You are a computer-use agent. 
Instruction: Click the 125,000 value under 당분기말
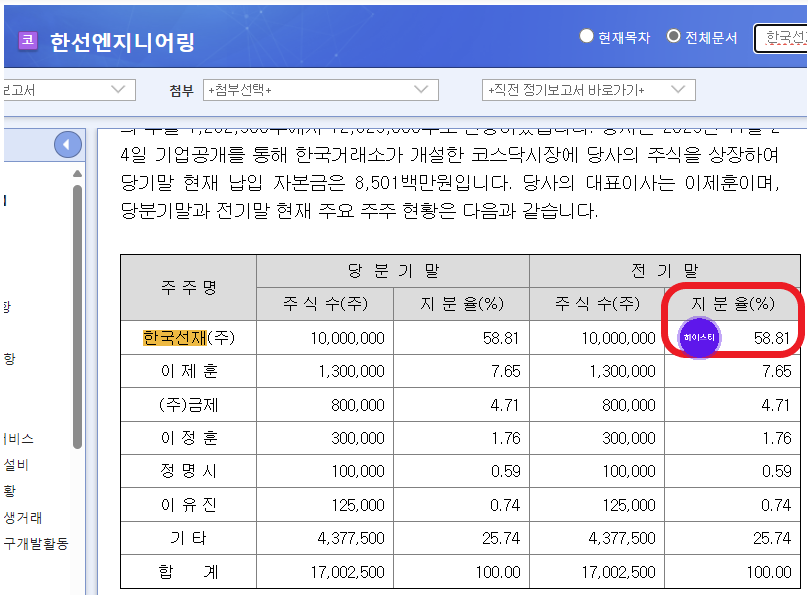pos(358,505)
